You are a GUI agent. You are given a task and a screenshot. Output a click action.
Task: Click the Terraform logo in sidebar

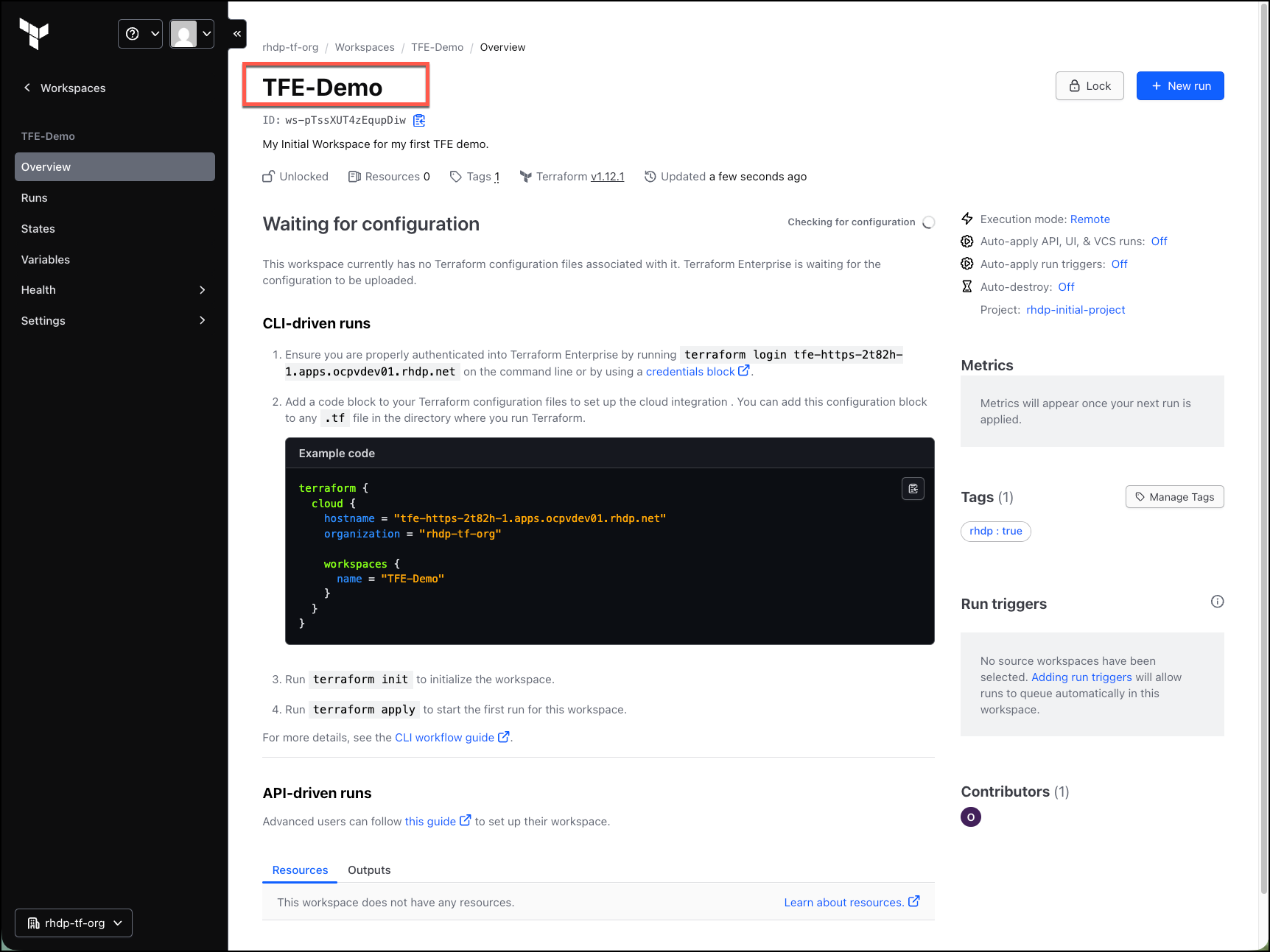tap(34, 34)
